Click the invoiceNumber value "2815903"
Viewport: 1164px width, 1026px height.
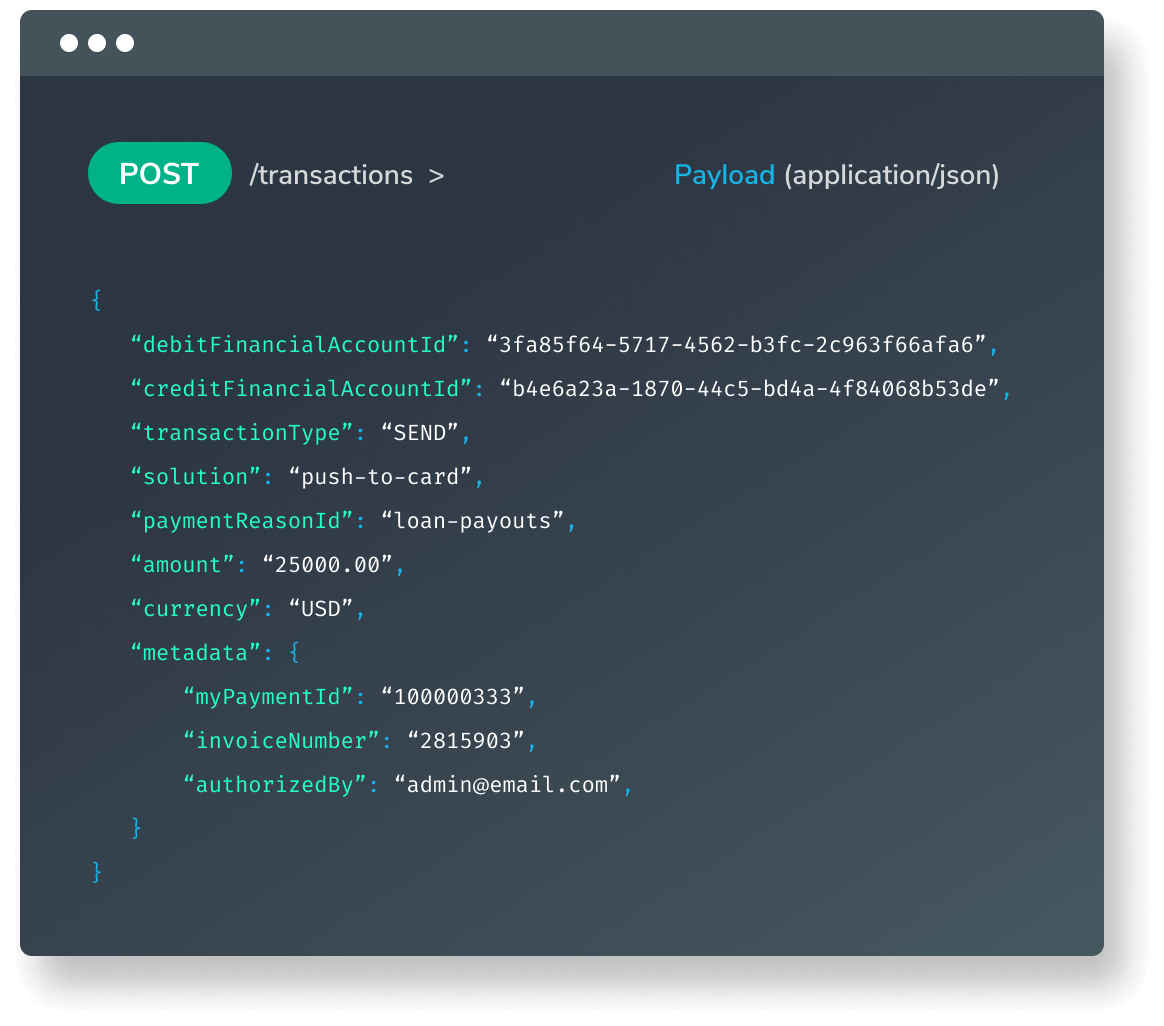tap(466, 741)
